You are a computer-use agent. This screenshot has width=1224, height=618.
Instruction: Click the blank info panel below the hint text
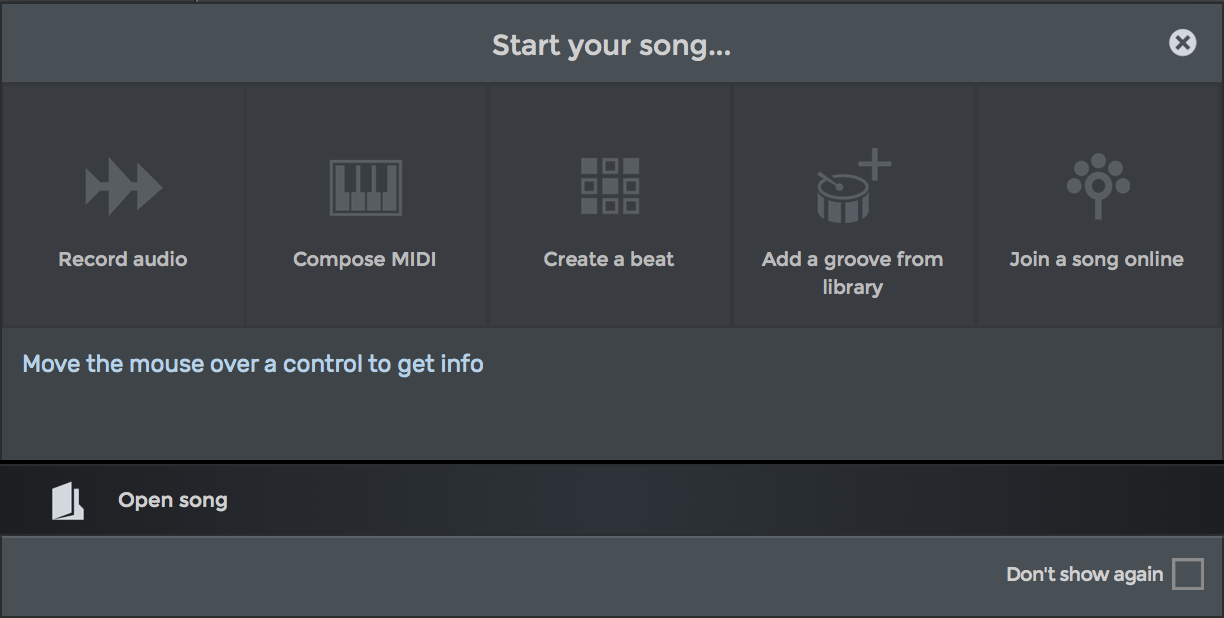point(612,420)
